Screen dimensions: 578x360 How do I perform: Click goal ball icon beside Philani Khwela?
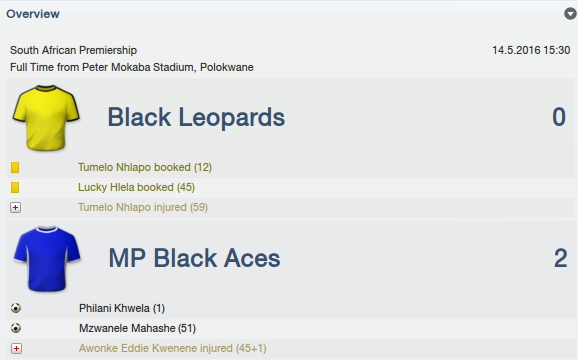(16, 308)
